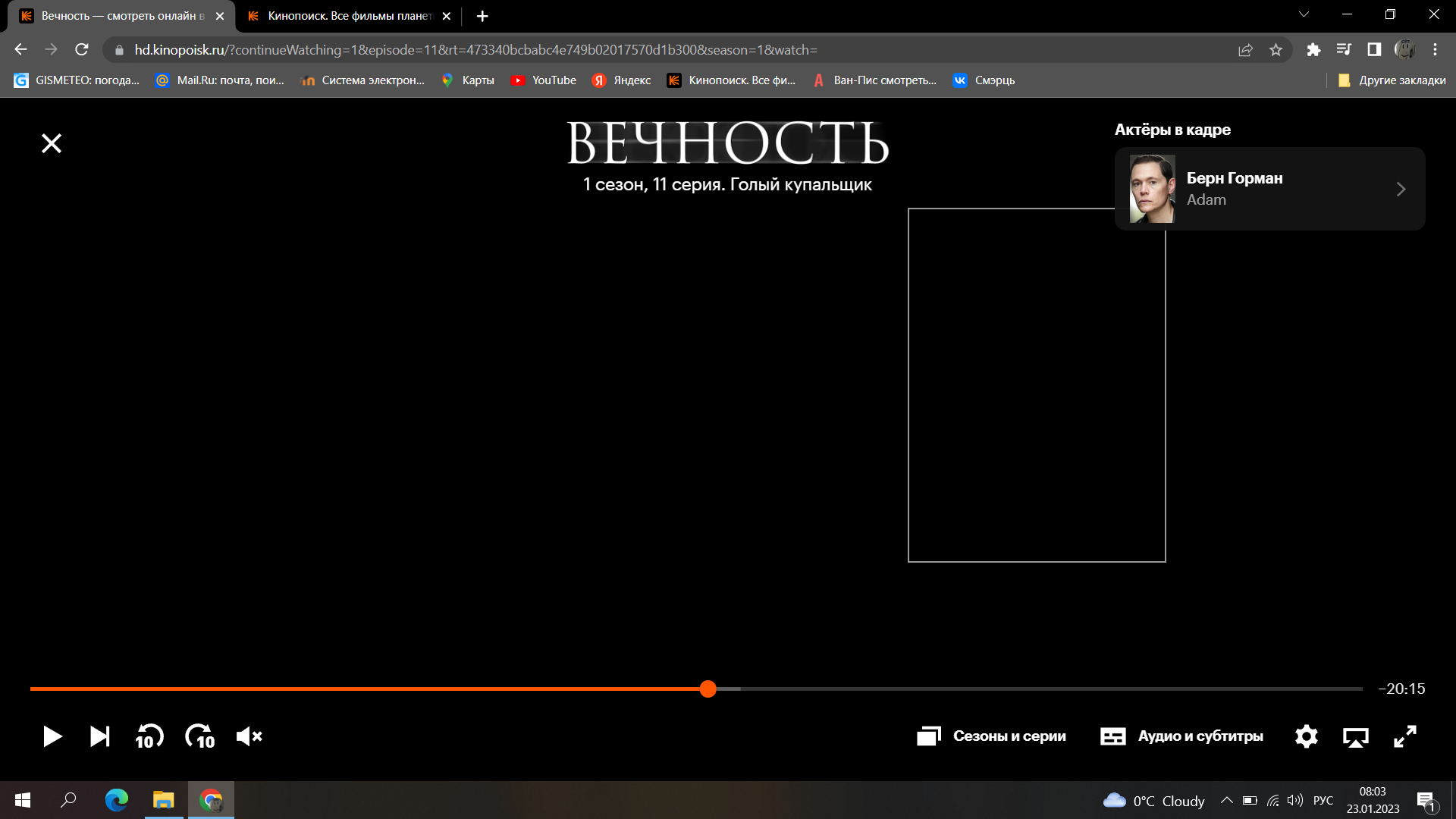This screenshot has width=1456, height=819.
Task: Open Windows taskbar search
Action: point(68,800)
